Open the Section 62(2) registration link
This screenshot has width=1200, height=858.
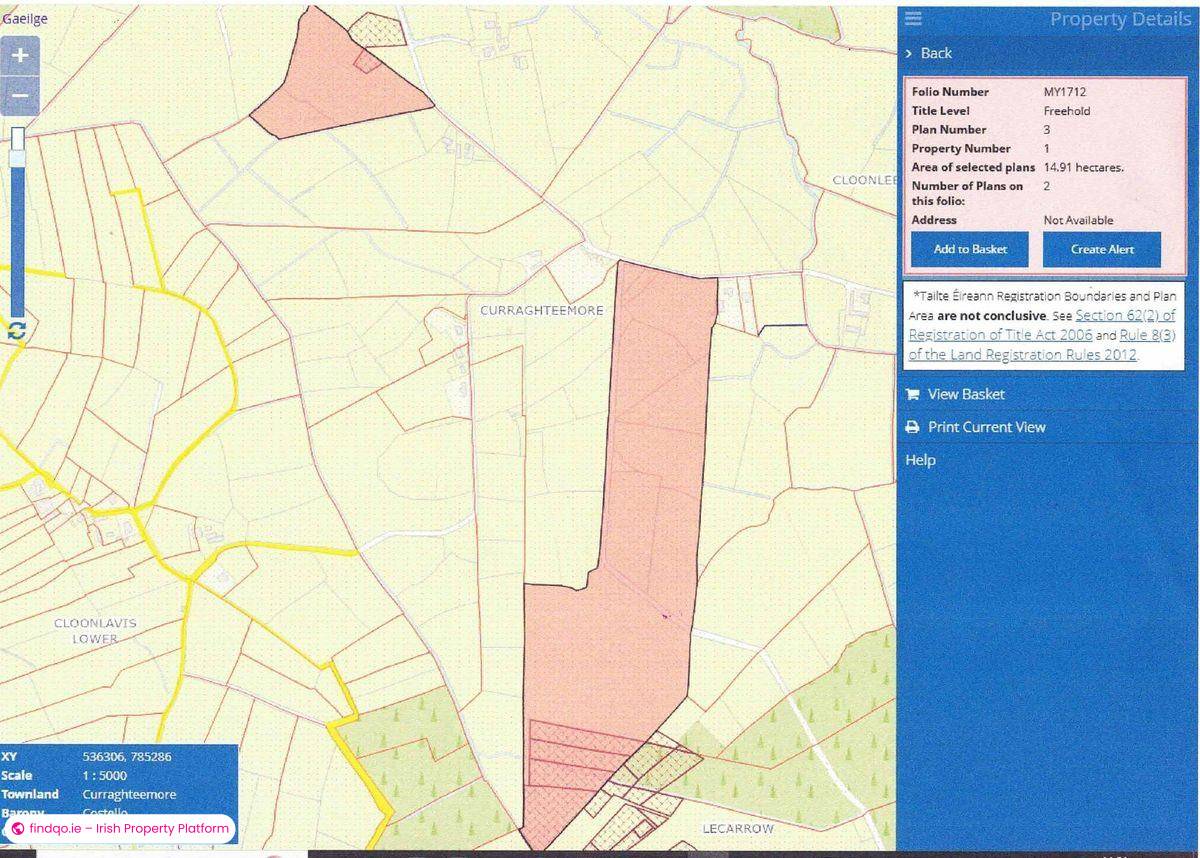(1127, 315)
